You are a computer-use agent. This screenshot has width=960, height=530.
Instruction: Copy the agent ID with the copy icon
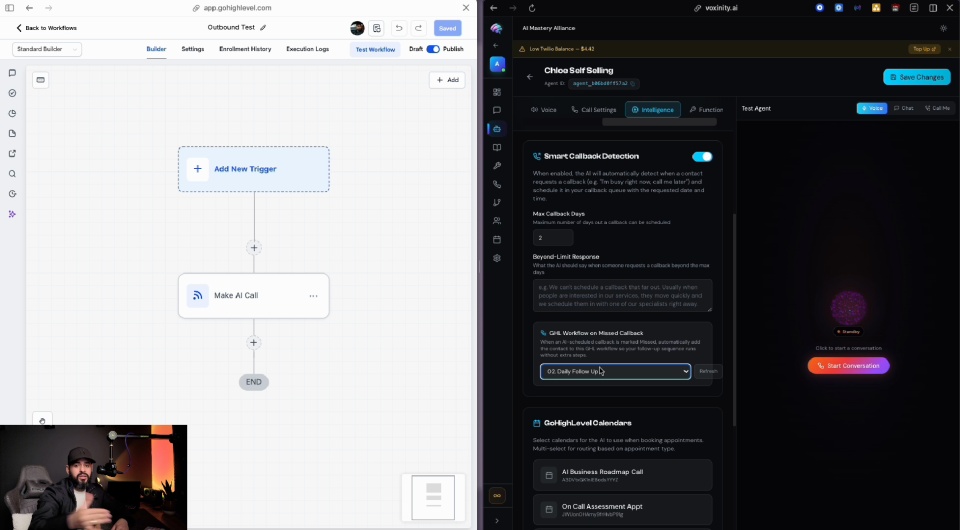click(632, 83)
